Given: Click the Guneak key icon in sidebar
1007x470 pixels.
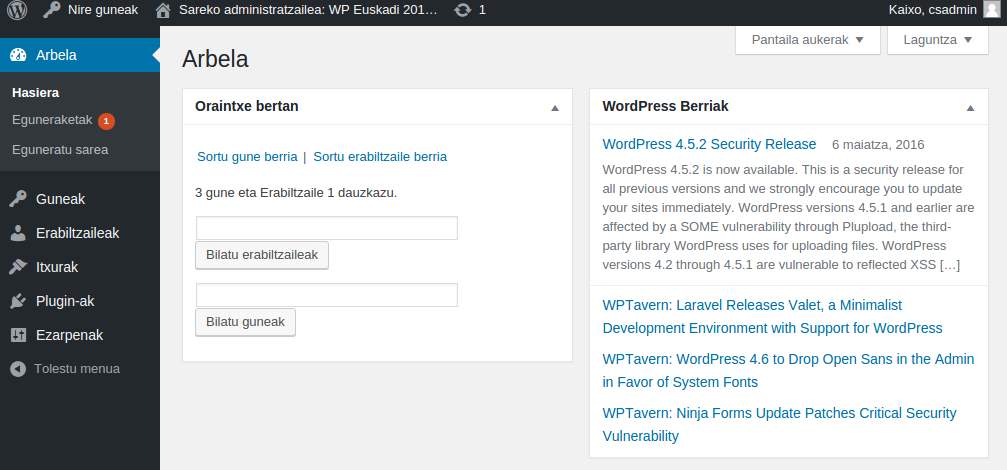Looking at the screenshot, I should tap(18, 199).
